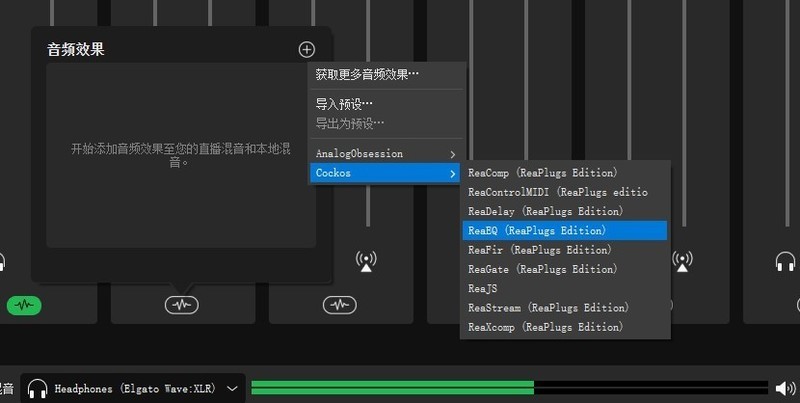
Task: Add ReaDelay (ReaPlugs Edition) effect
Action: [565, 211]
